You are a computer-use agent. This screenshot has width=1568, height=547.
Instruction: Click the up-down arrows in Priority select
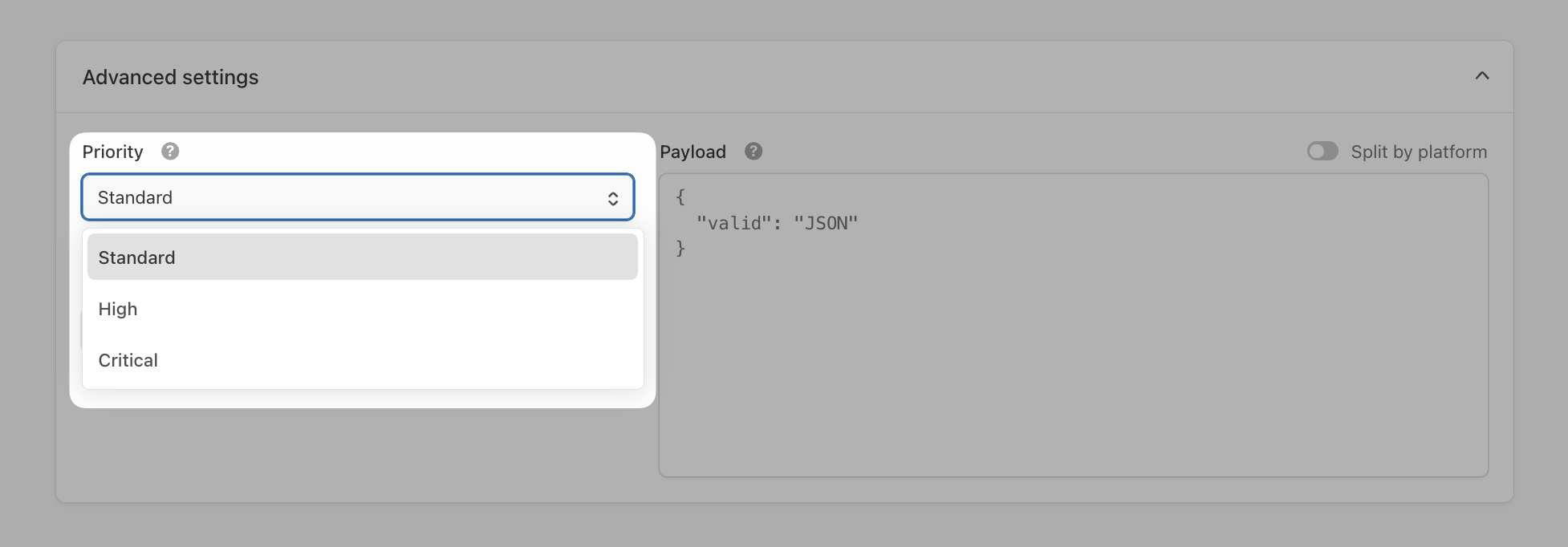click(x=613, y=198)
